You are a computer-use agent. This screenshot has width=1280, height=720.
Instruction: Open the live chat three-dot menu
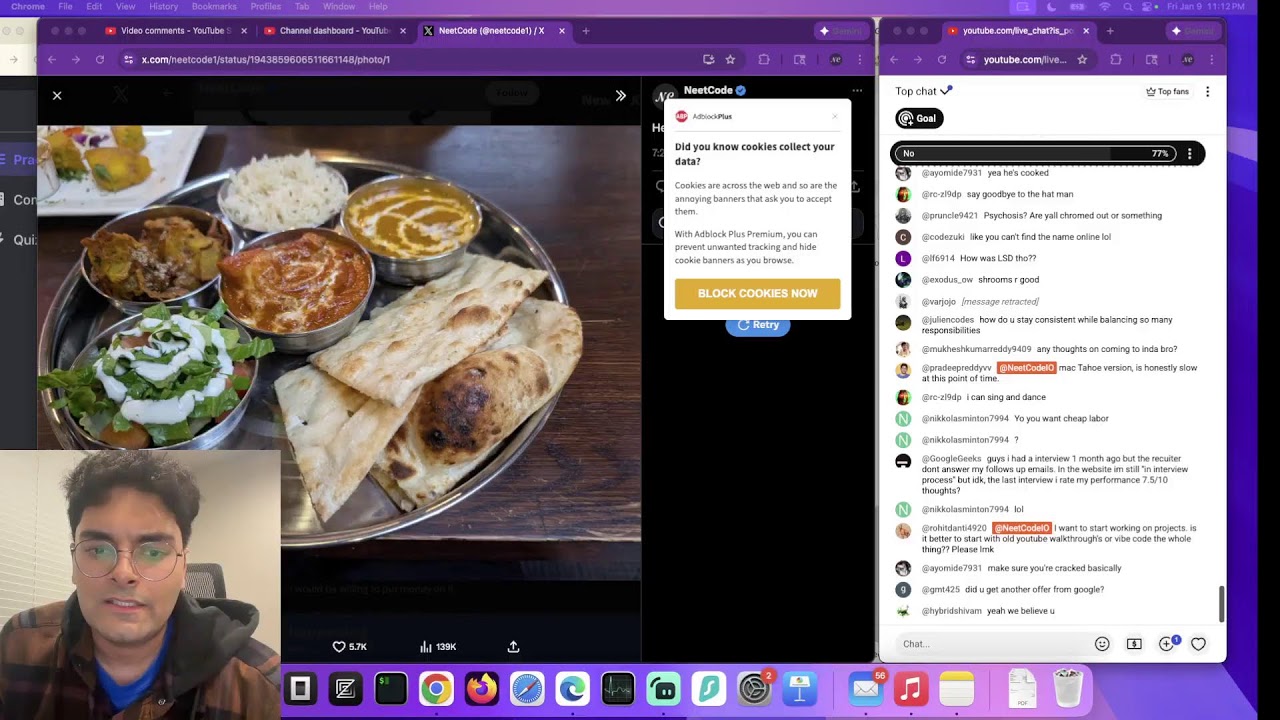(1207, 92)
